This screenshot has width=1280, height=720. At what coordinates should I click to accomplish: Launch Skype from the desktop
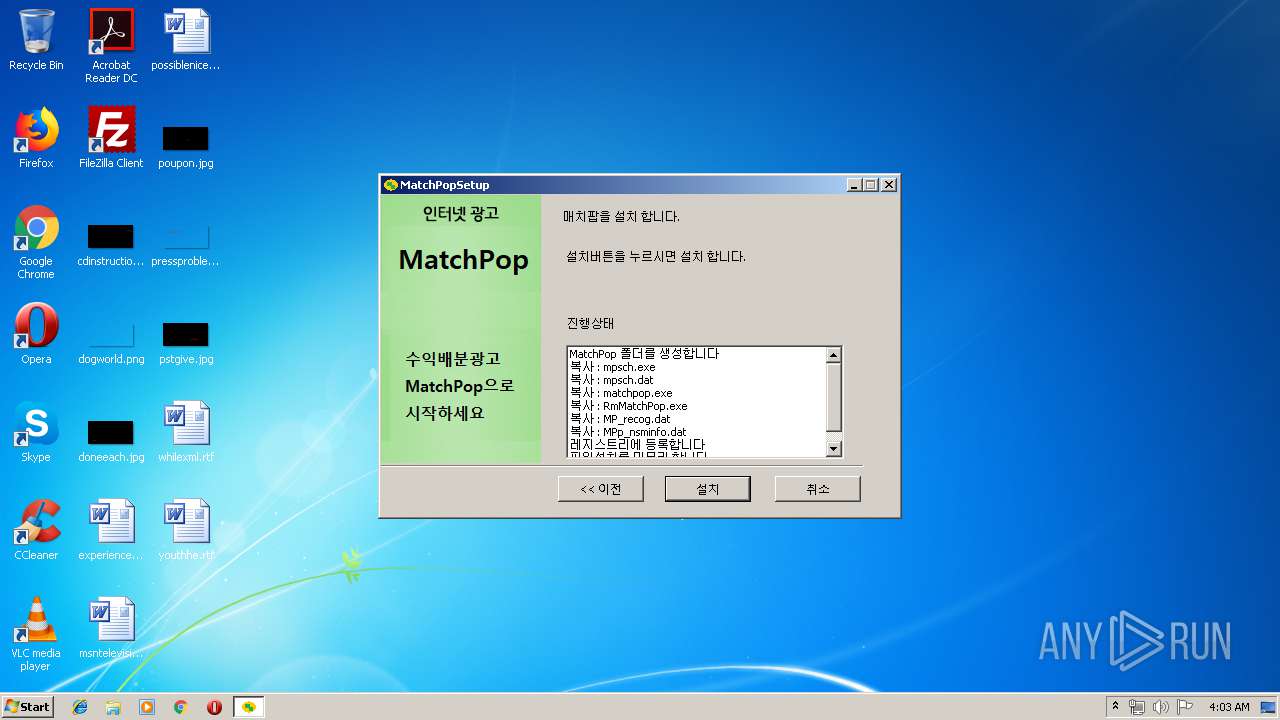[36, 433]
